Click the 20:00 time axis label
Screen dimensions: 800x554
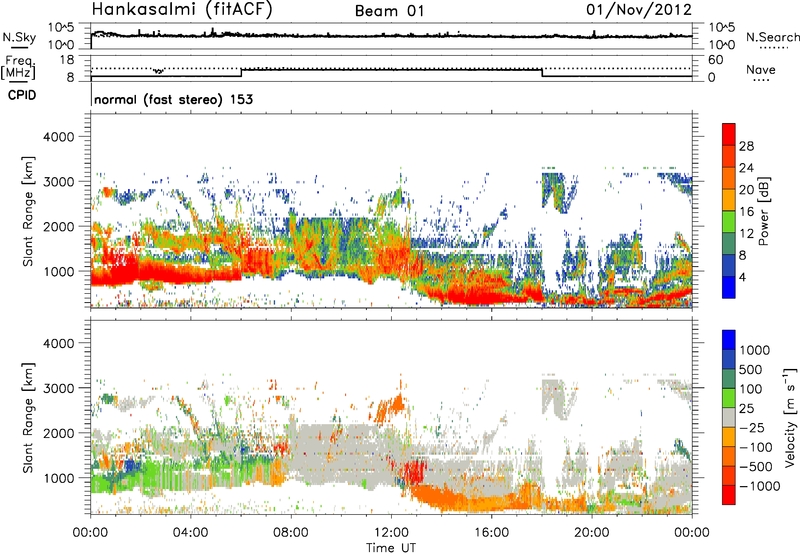point(592,533)
